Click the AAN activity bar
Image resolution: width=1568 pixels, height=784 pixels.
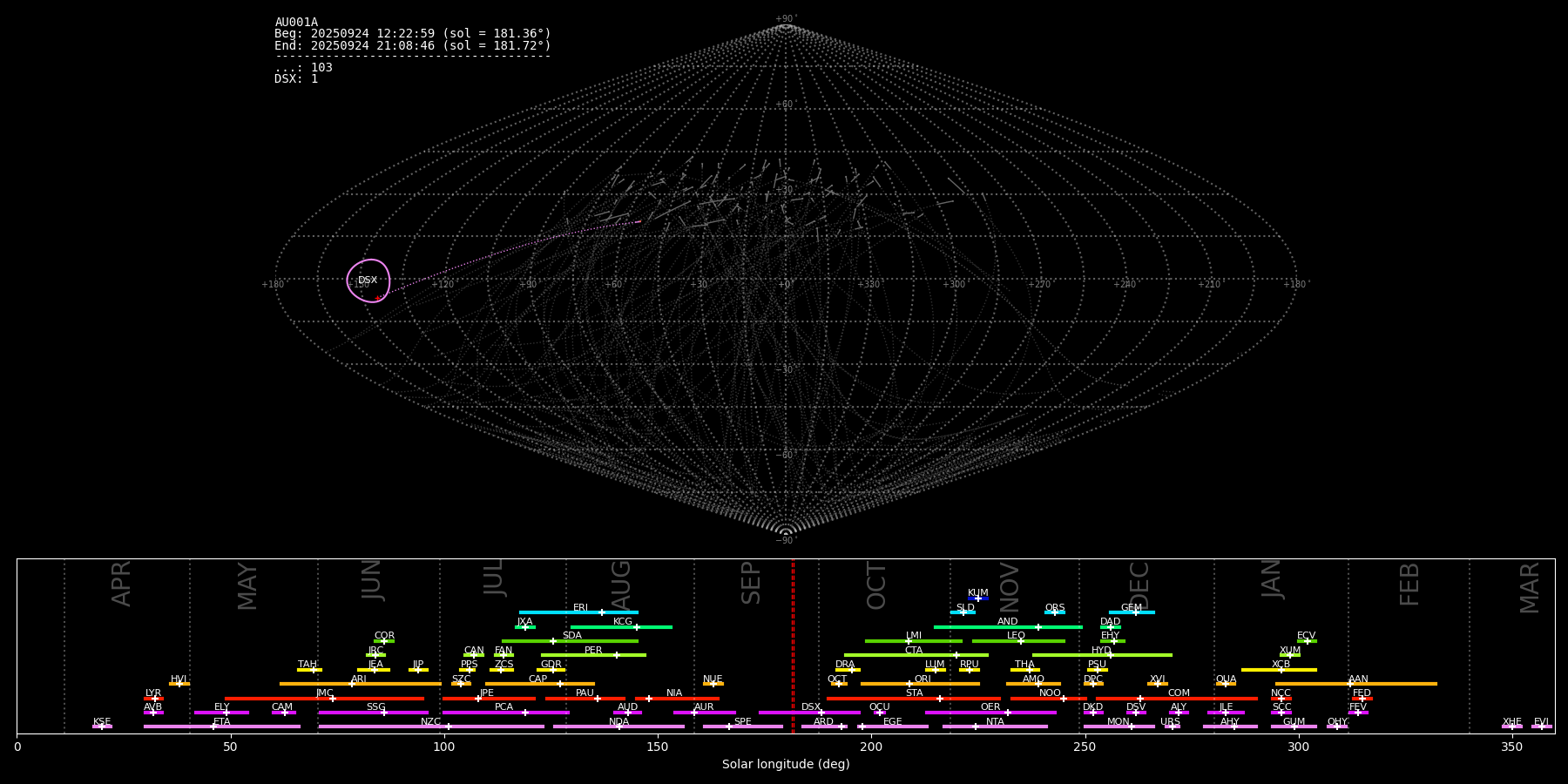1356,684
